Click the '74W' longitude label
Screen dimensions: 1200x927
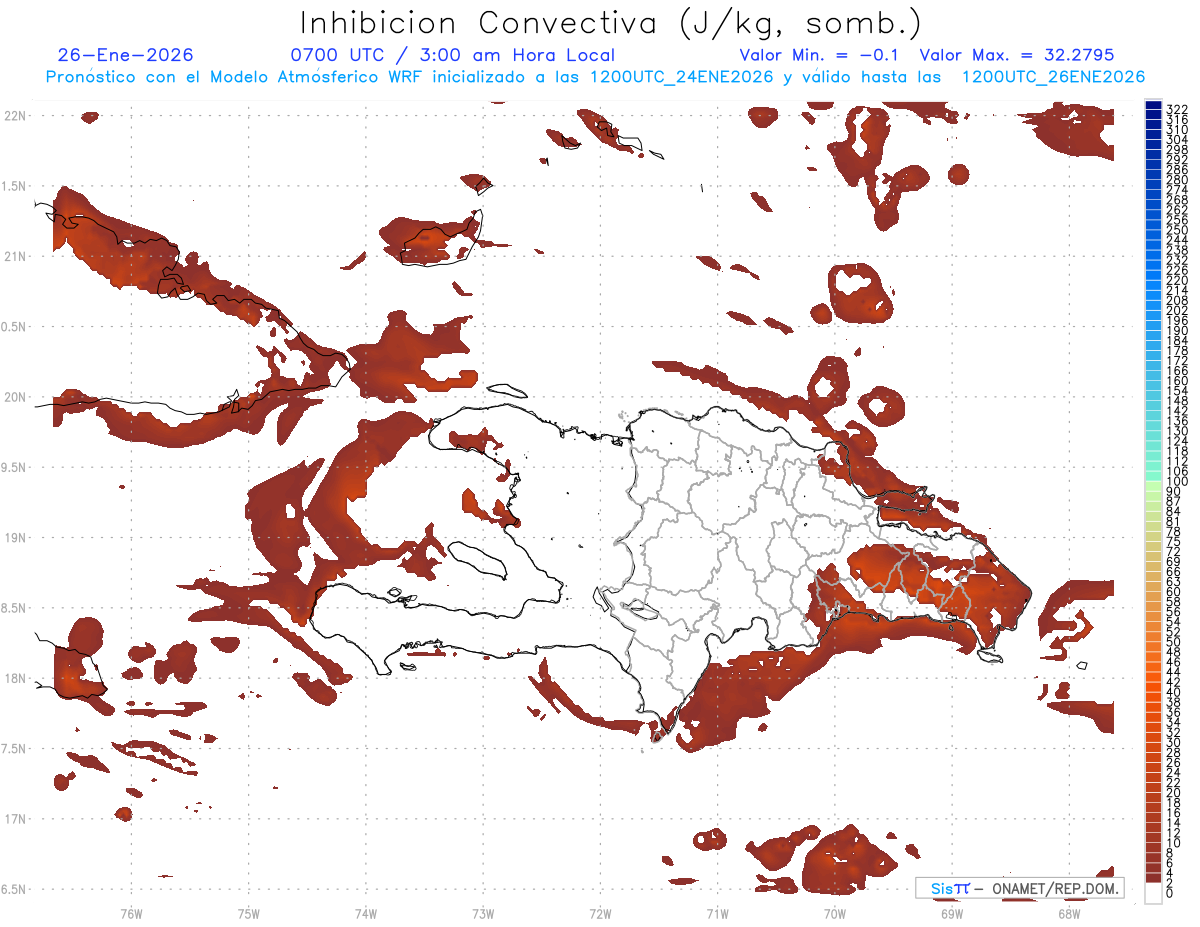point(366,913)
